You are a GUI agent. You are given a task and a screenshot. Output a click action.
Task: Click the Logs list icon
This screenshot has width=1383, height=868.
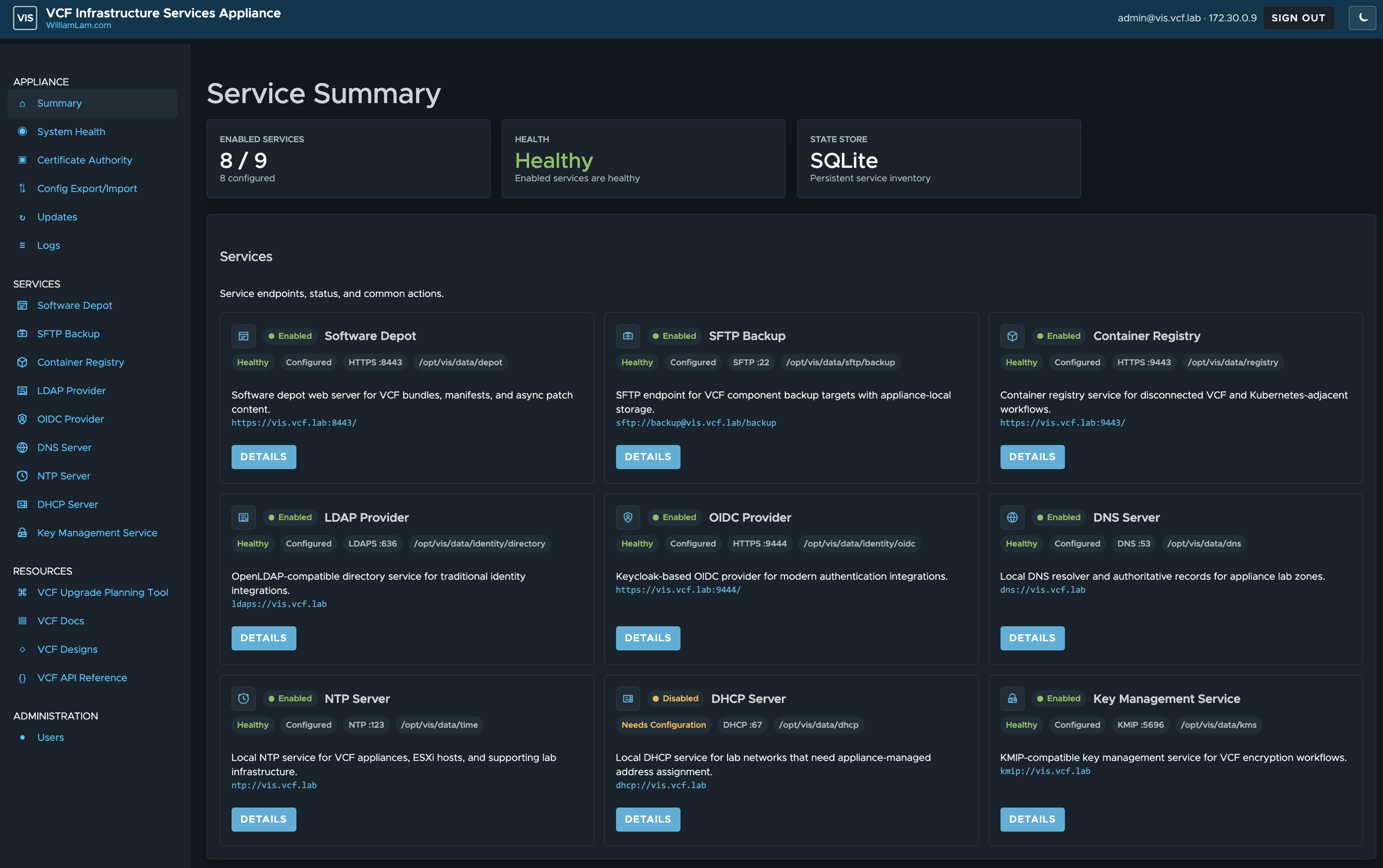[22, 245]
